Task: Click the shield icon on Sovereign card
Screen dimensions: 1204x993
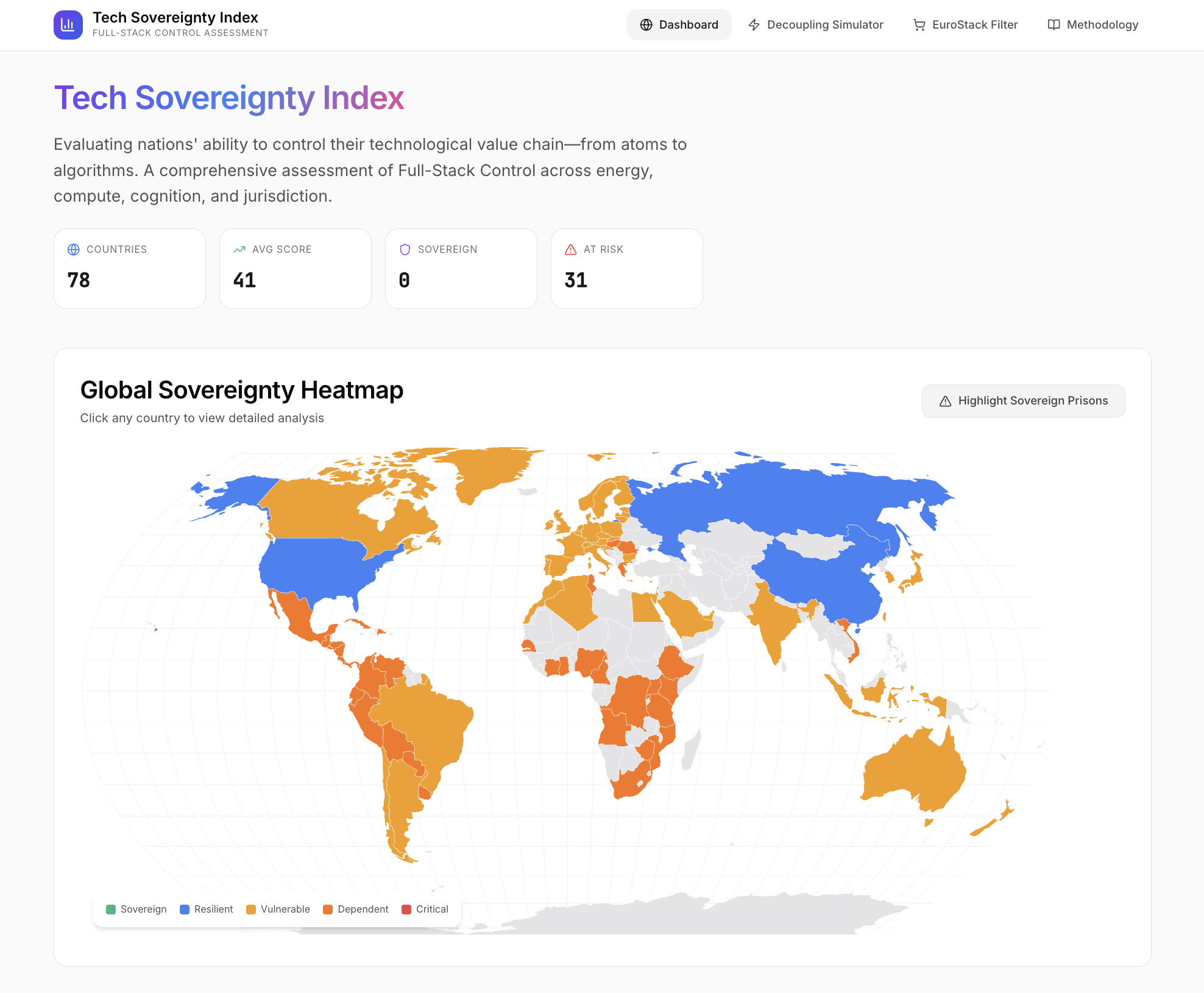Action: tap(405, 249)
